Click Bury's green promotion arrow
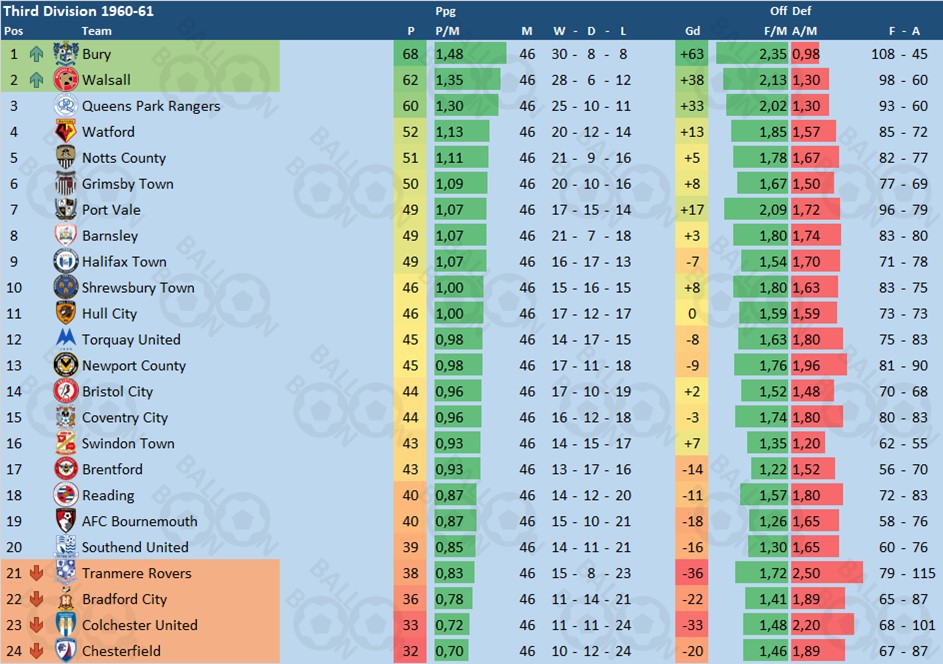The width and height of the screenshot is (943, 664). [x=37, y=54]
